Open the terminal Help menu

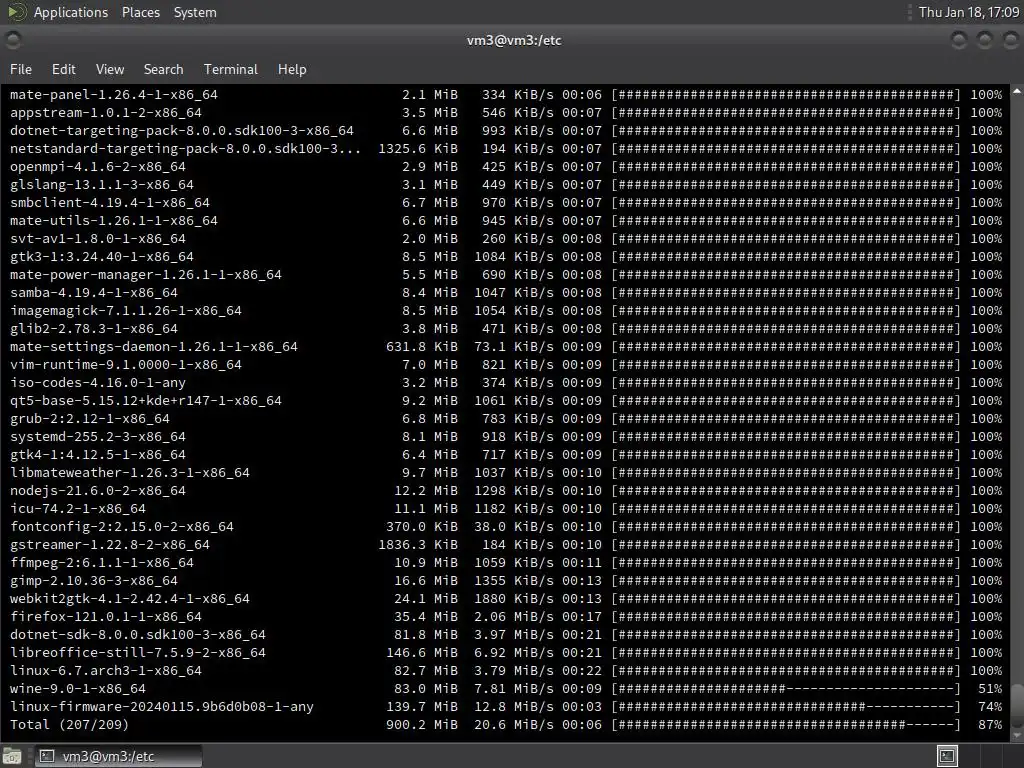click(x=292, y=69)
